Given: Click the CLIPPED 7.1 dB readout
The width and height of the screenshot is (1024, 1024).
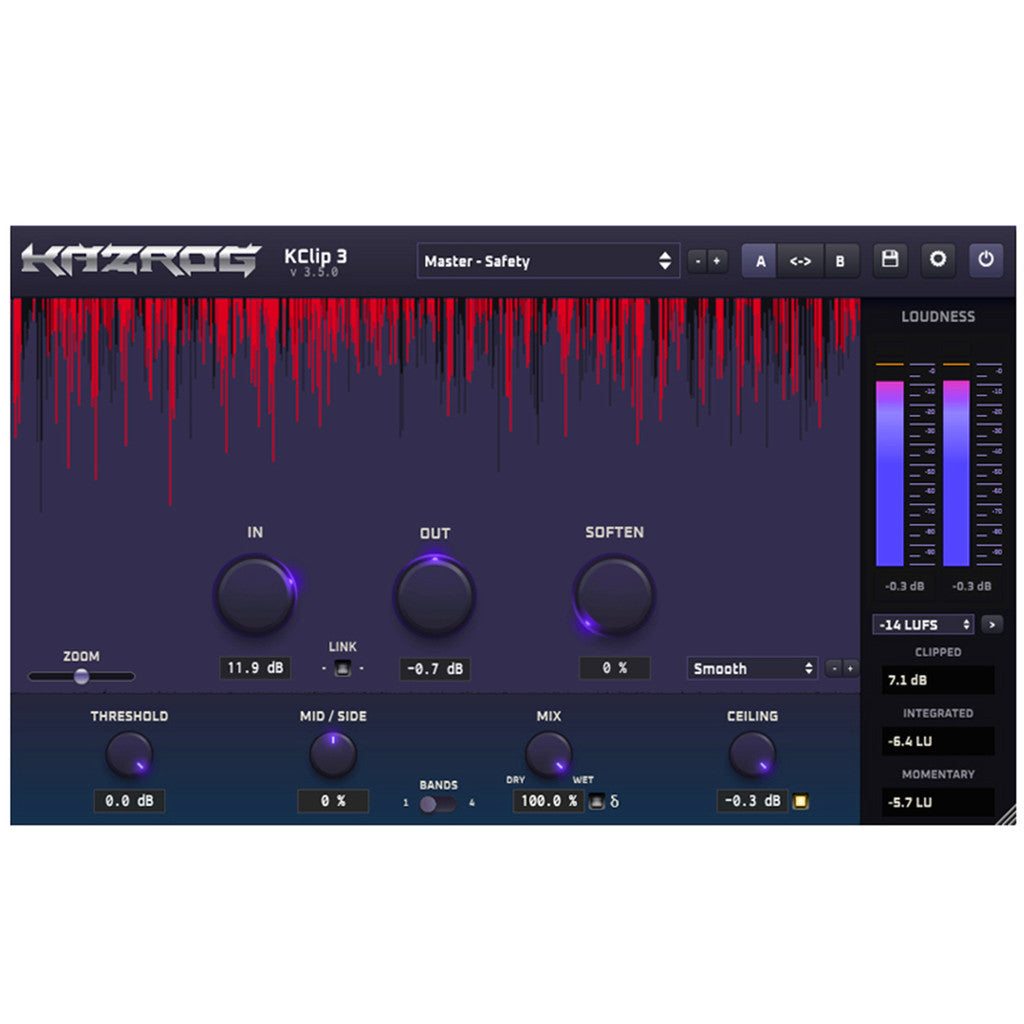Looking at the screenshot, I should [938, 680].
